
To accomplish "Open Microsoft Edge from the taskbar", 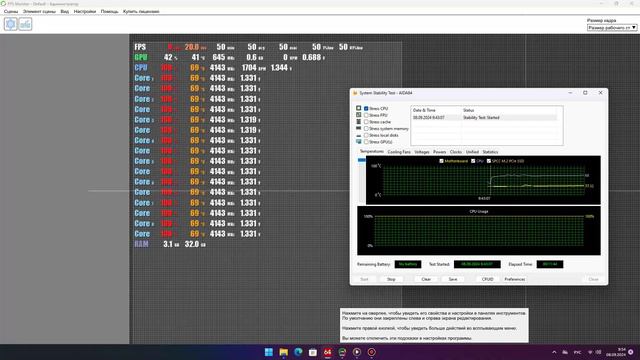I will pos(298,352).
